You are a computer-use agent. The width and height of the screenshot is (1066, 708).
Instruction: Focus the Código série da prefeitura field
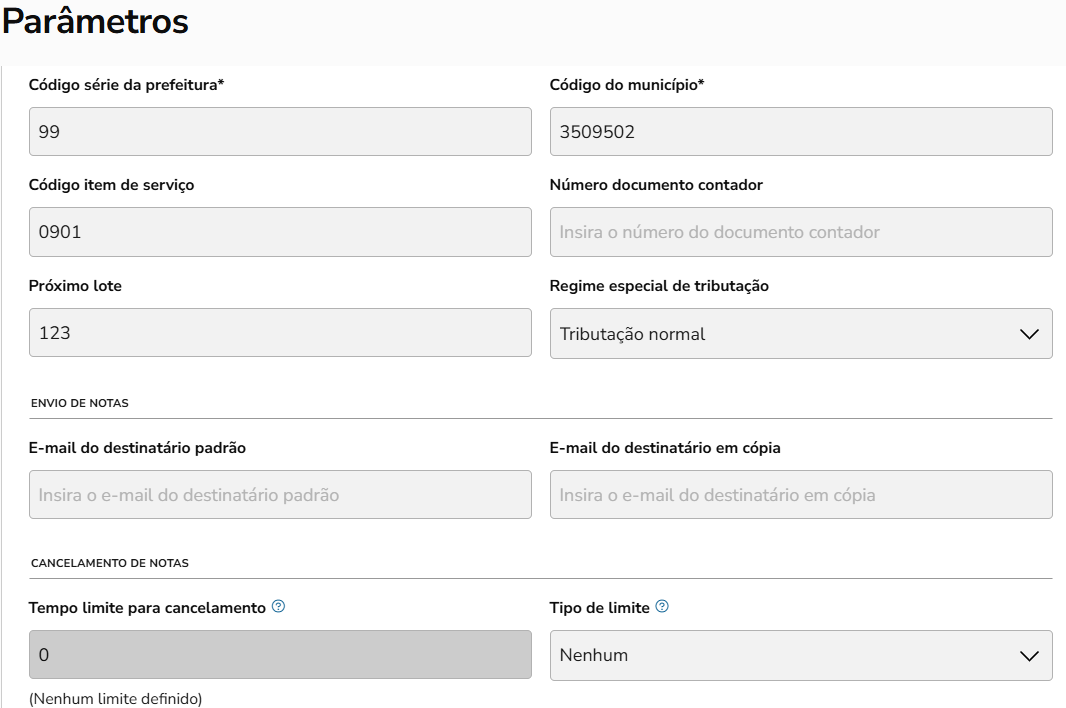coord(280,132)
